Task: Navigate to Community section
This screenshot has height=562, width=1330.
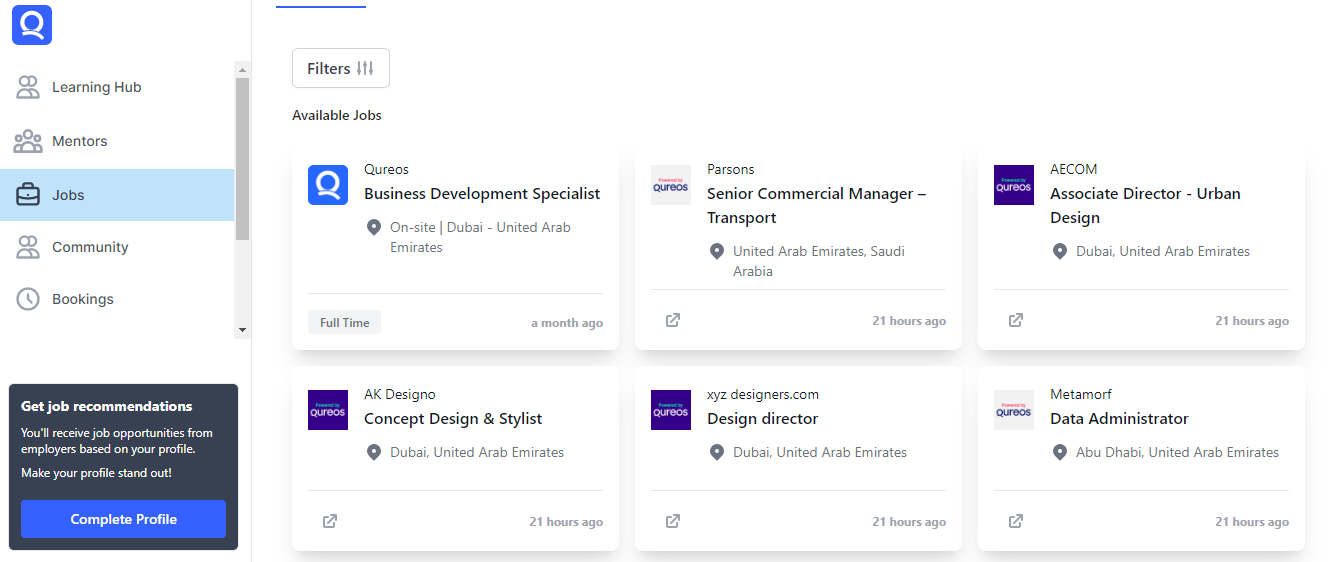Action: click(x=90, y=247)
